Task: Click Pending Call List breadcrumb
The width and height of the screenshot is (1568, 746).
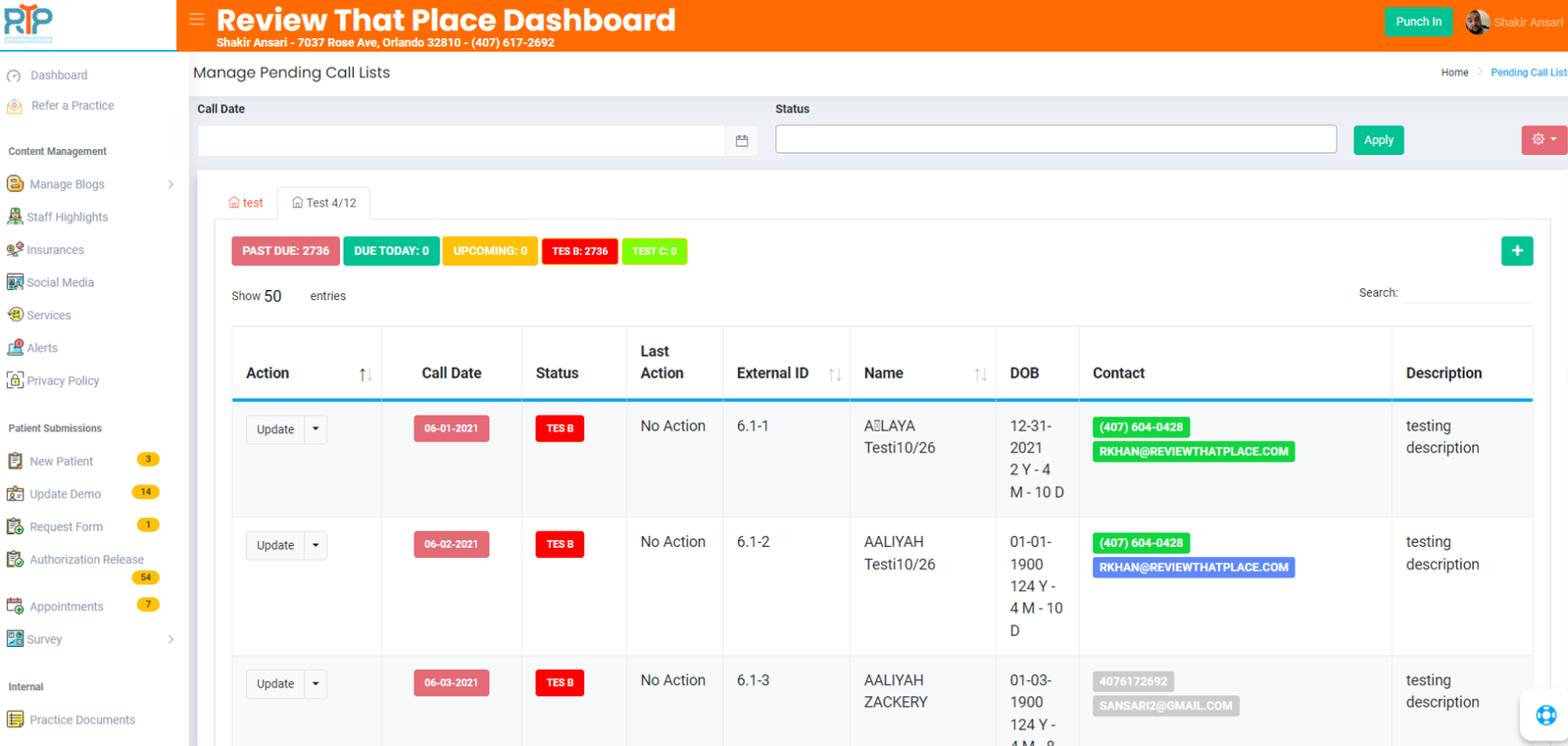Action: click(1529, 73)
